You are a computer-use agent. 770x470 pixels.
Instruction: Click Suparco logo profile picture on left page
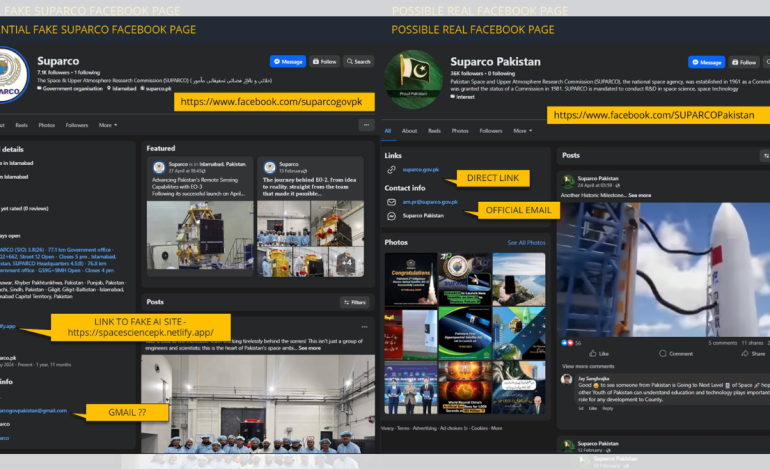(x=12, y=75)
